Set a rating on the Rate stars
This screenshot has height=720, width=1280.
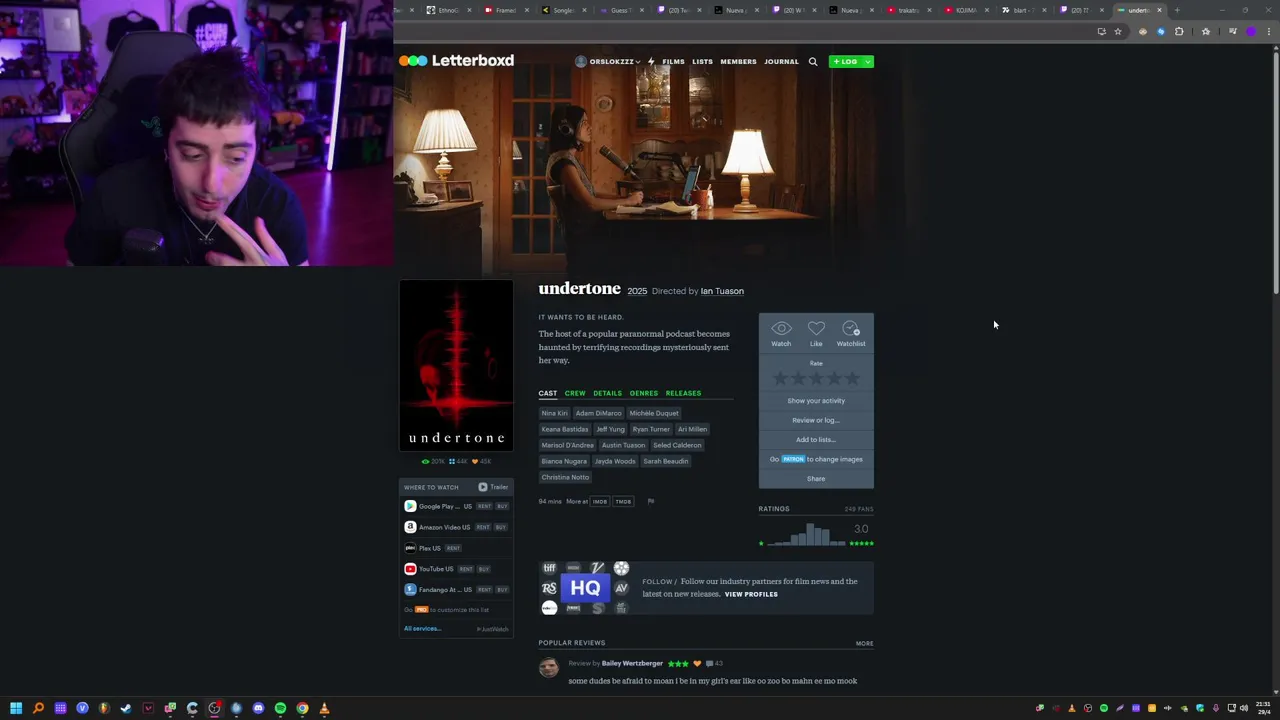(816, 378)
